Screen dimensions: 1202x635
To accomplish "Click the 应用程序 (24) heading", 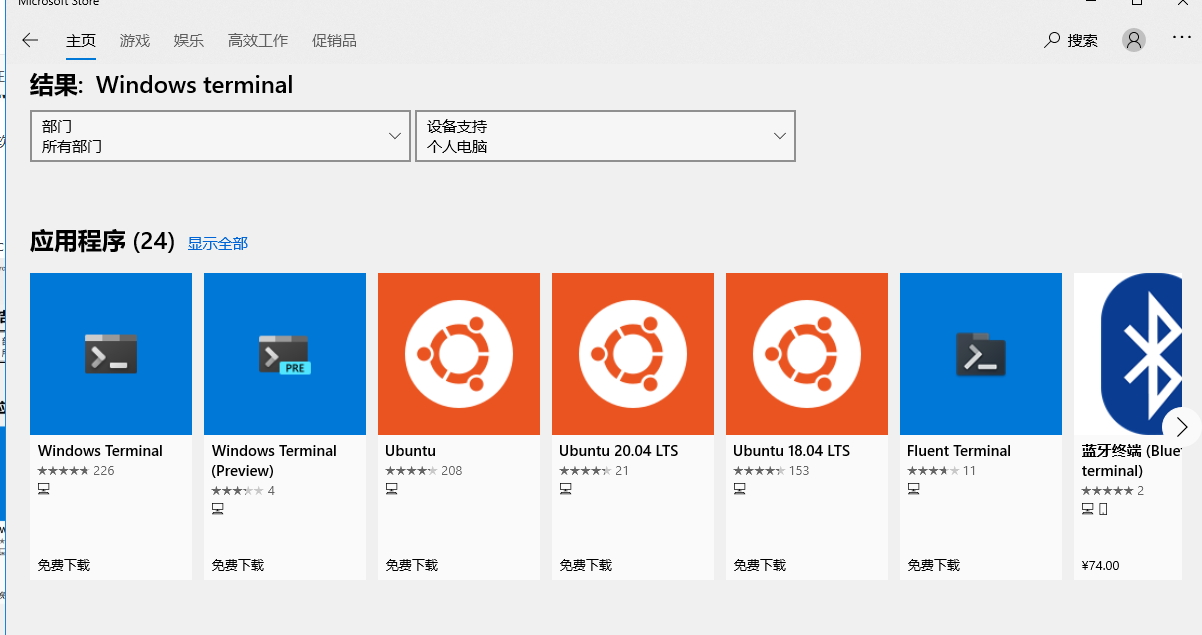I will [103, 242].
